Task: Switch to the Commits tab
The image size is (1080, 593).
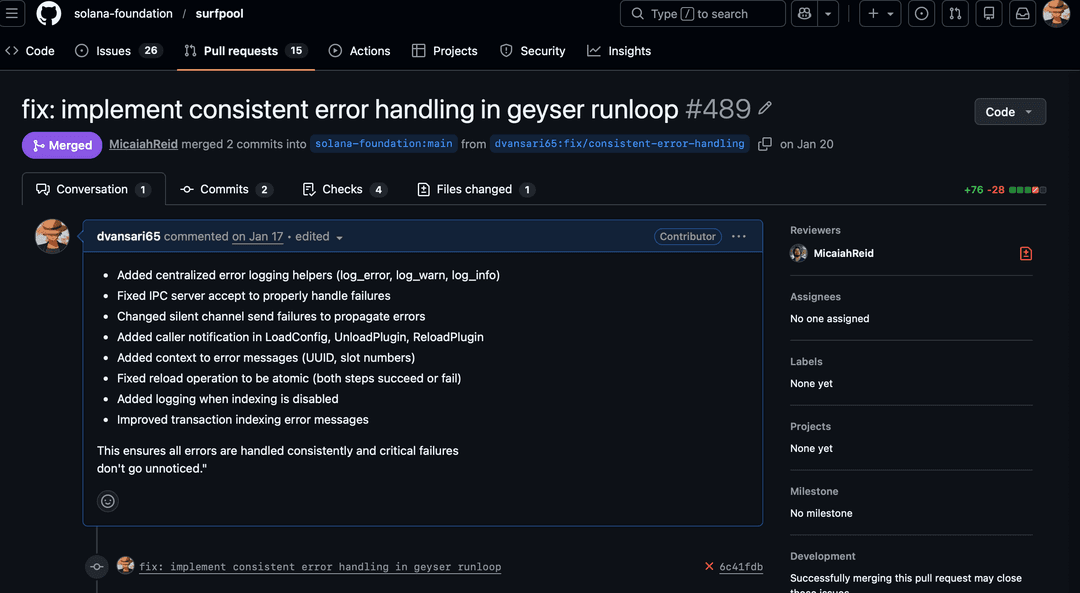Action: (x=225, y=189)
